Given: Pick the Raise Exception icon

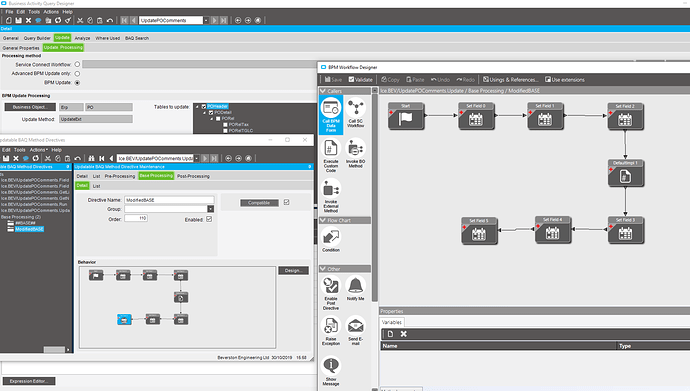Looking at the screenshot, I should pyautogui.click(x=330, y=326).
